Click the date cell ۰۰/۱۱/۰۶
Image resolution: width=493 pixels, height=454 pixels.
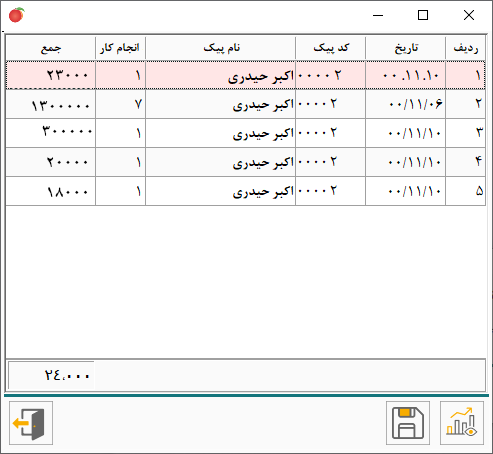[x=405, y=104]
